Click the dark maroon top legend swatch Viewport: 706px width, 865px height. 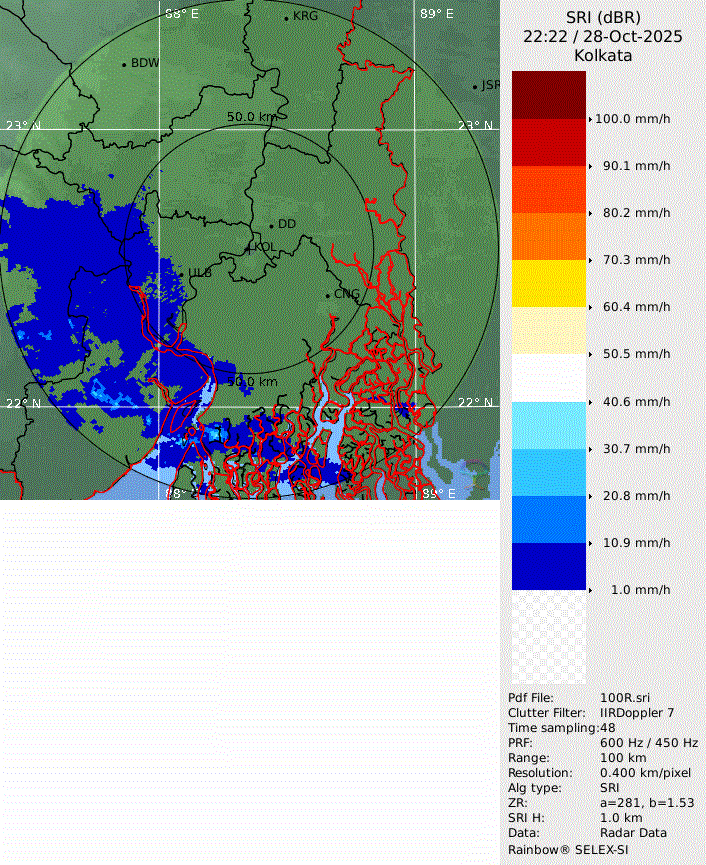click(x=549, y=94)
